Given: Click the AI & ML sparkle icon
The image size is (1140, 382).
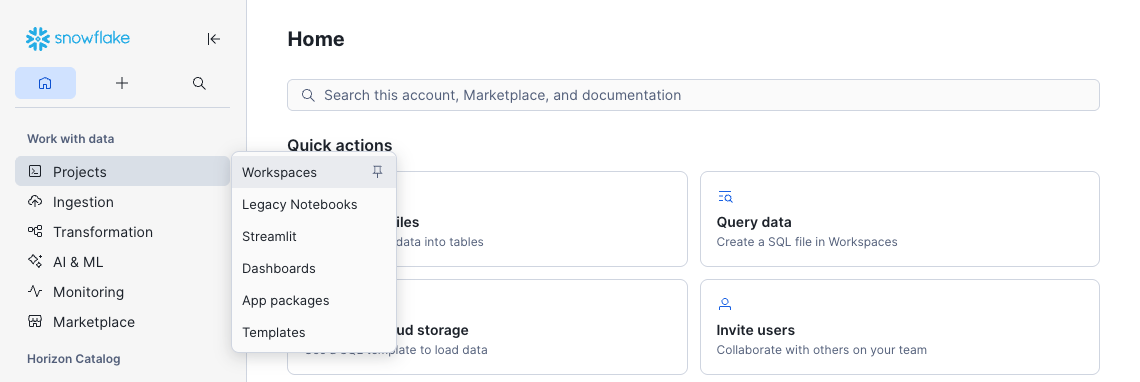Looking at the screenshot, I should (35, 261).
